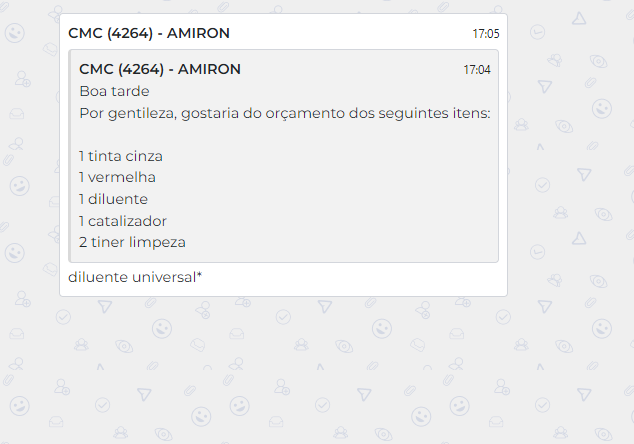Click the 'diluente universal' reply text
The width and height of the screenshot is (634, 444).
pos(131,277)
